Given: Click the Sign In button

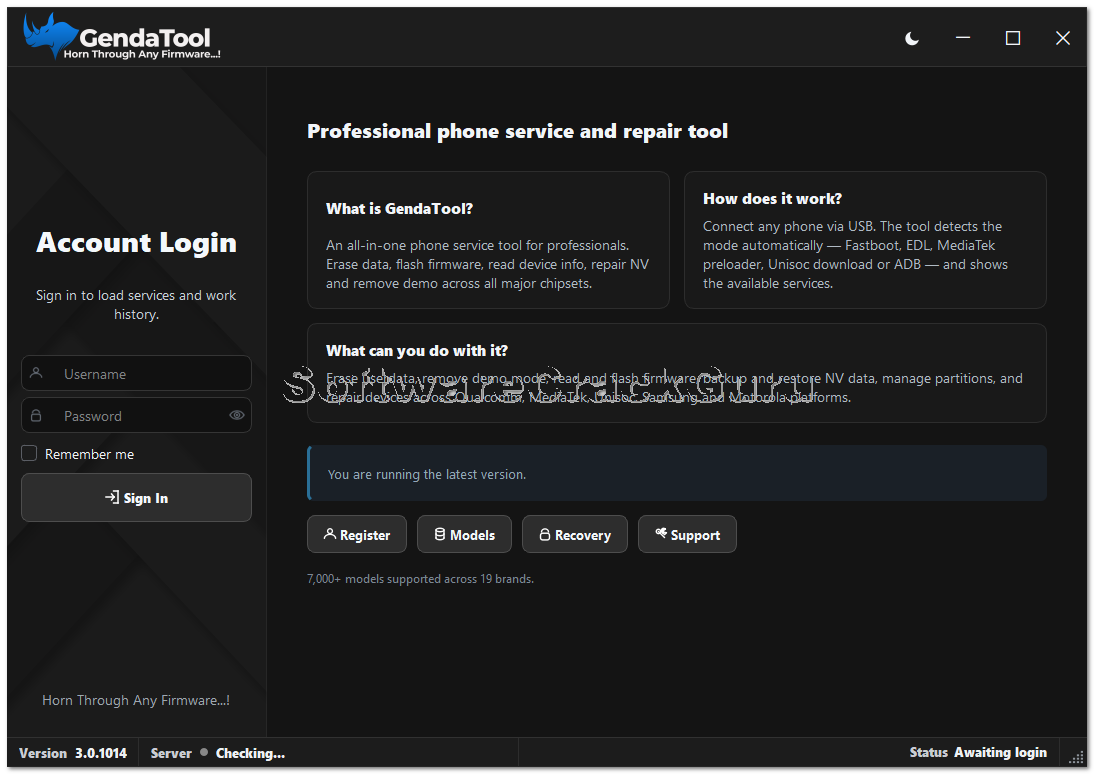Looking at the screenshot, I should tap(136, 498).
